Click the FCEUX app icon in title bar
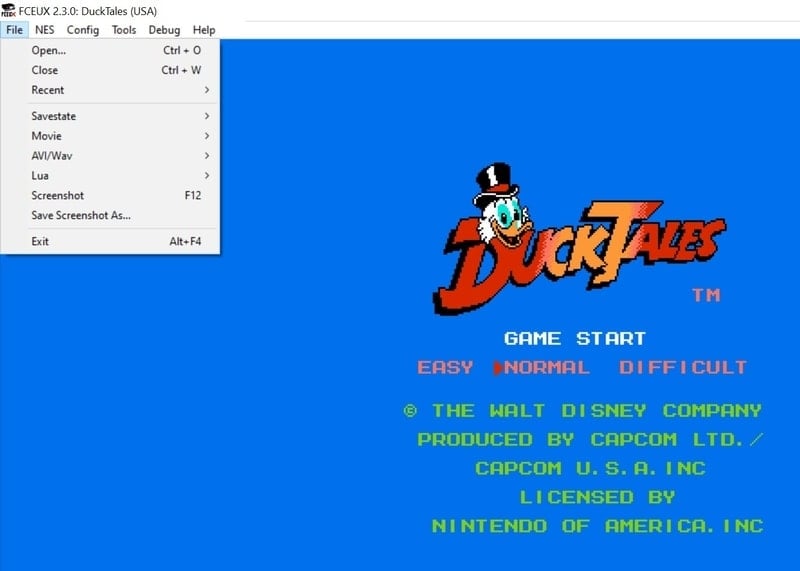Screen dimensions: 800x571 [x=8, y=10]
